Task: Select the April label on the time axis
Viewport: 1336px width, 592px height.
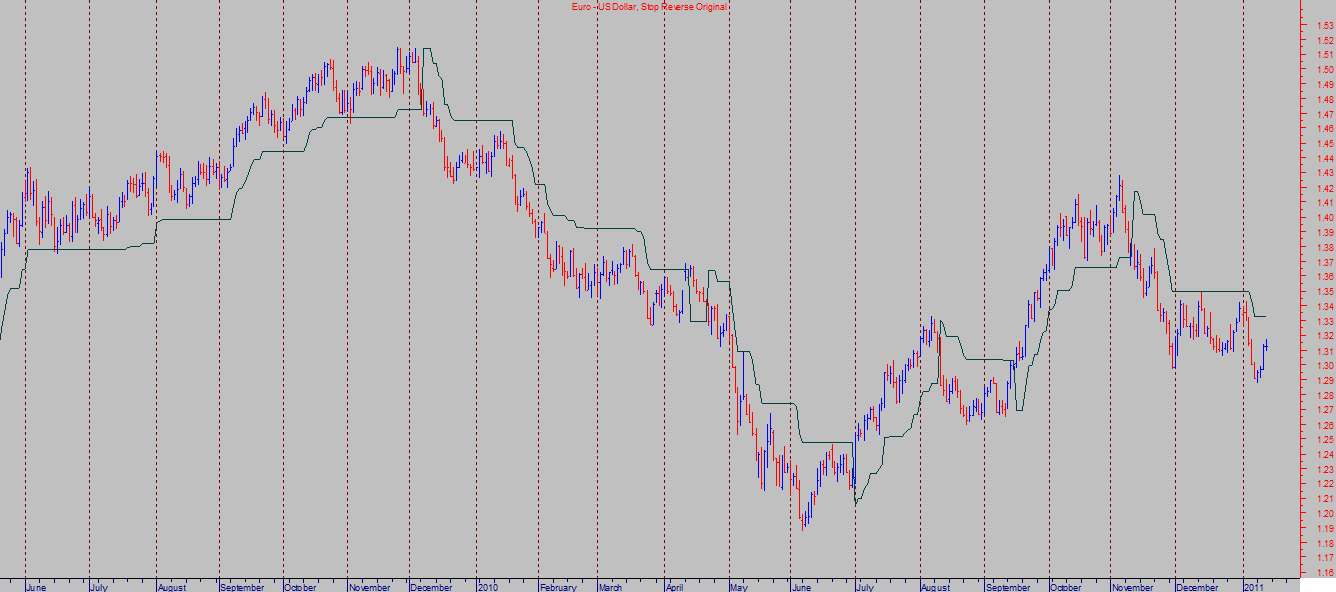Action: pos(675,587)
